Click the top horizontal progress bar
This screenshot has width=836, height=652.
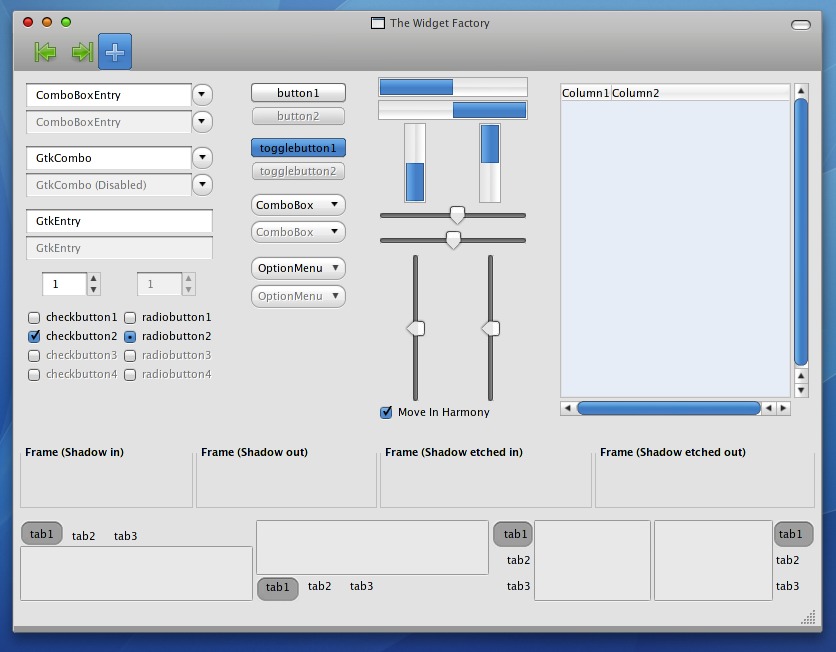(453, 87)
